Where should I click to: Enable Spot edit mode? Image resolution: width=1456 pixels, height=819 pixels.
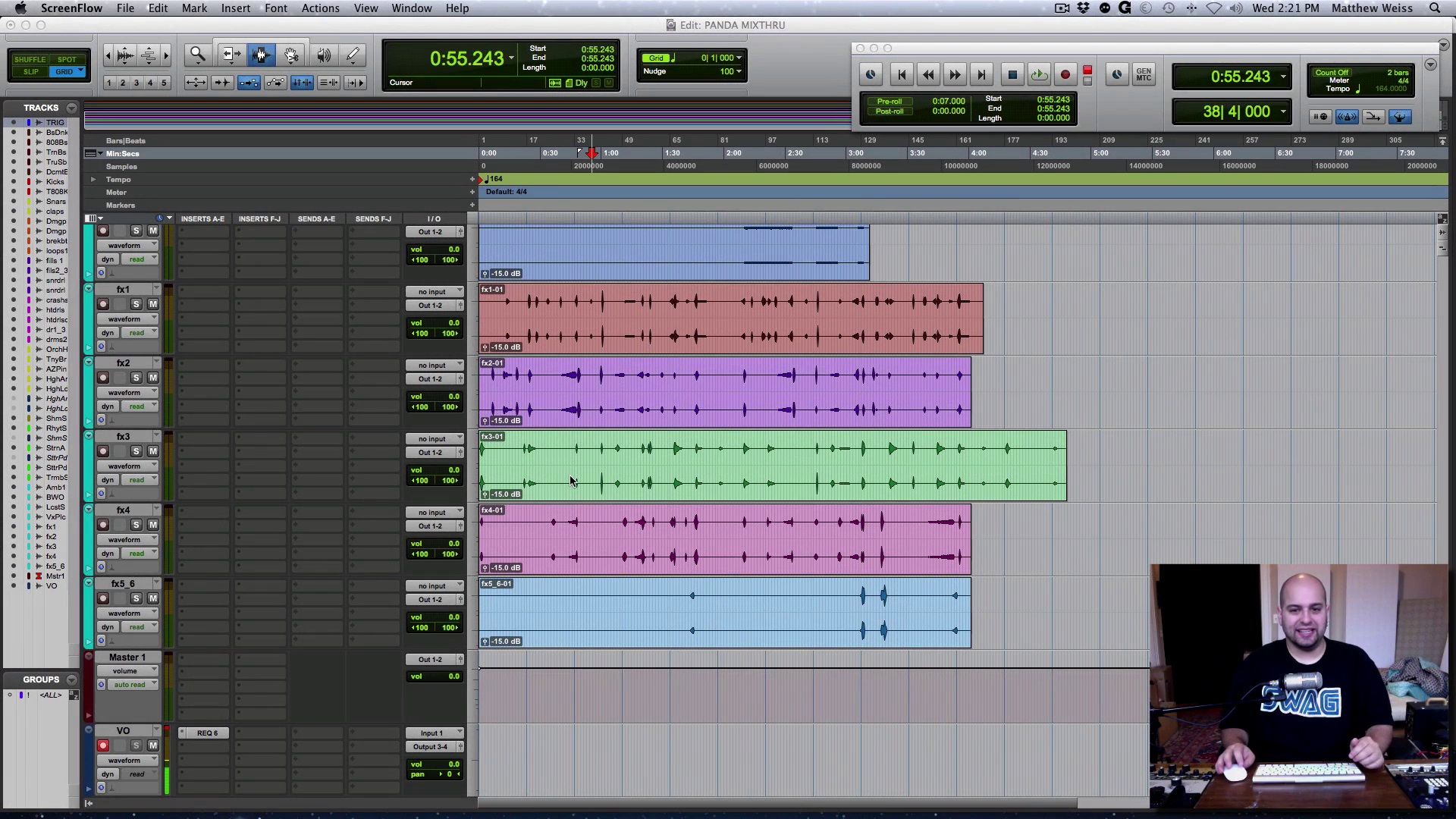(x=67, y=59)
